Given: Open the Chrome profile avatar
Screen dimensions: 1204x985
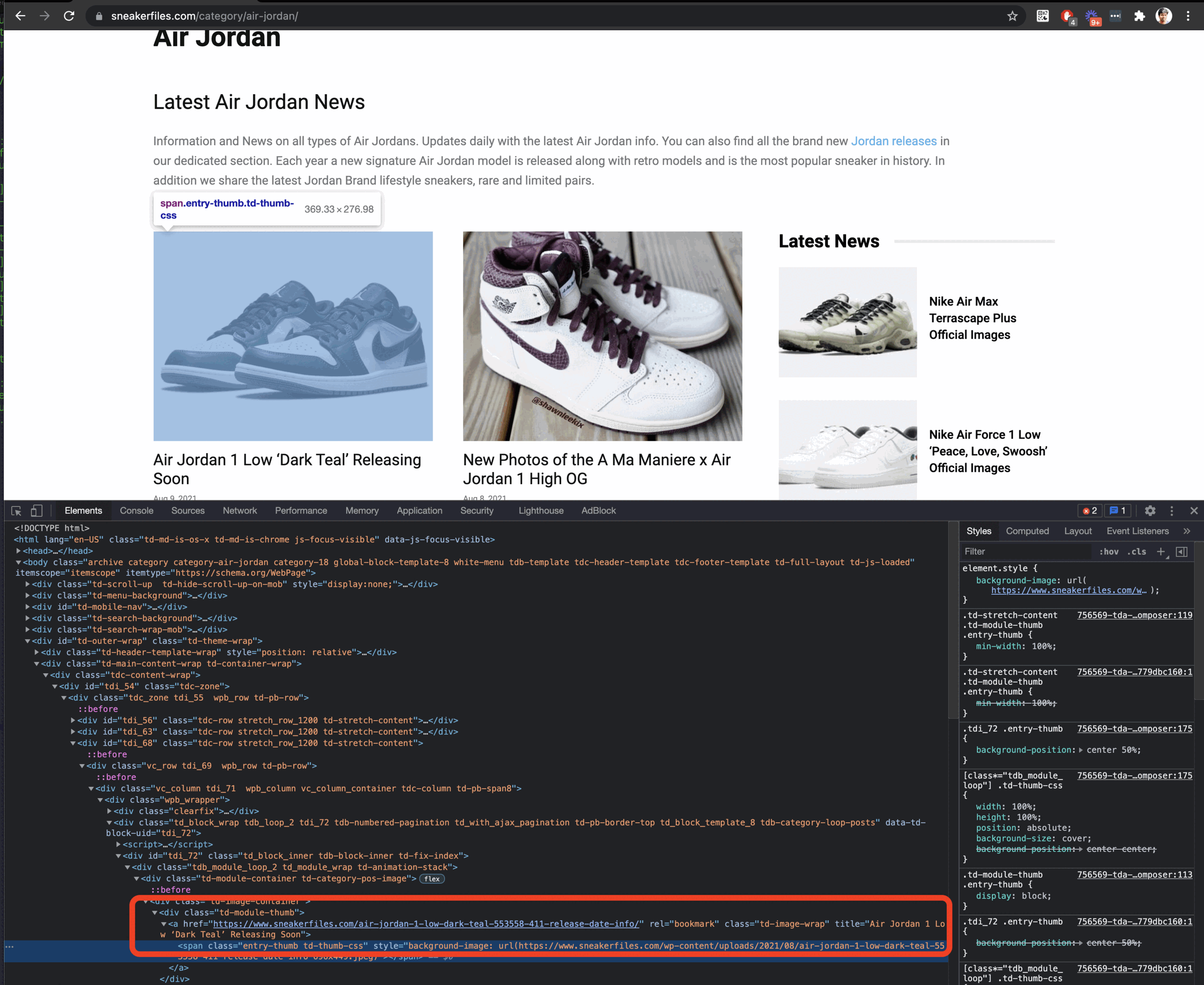Looking at the screenshot, I should pos(1164,16).
